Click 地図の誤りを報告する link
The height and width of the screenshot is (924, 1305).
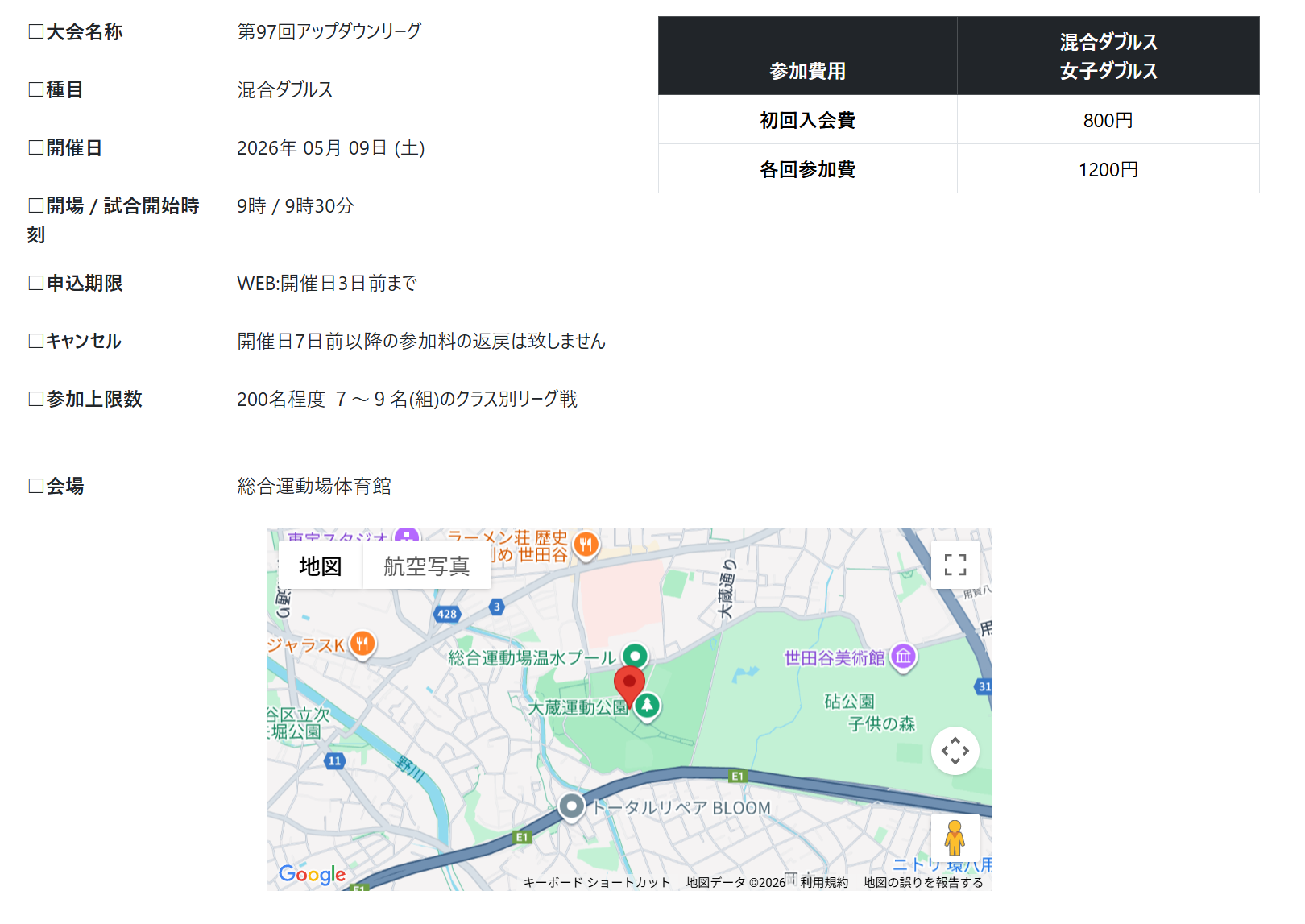coord(923,882)
